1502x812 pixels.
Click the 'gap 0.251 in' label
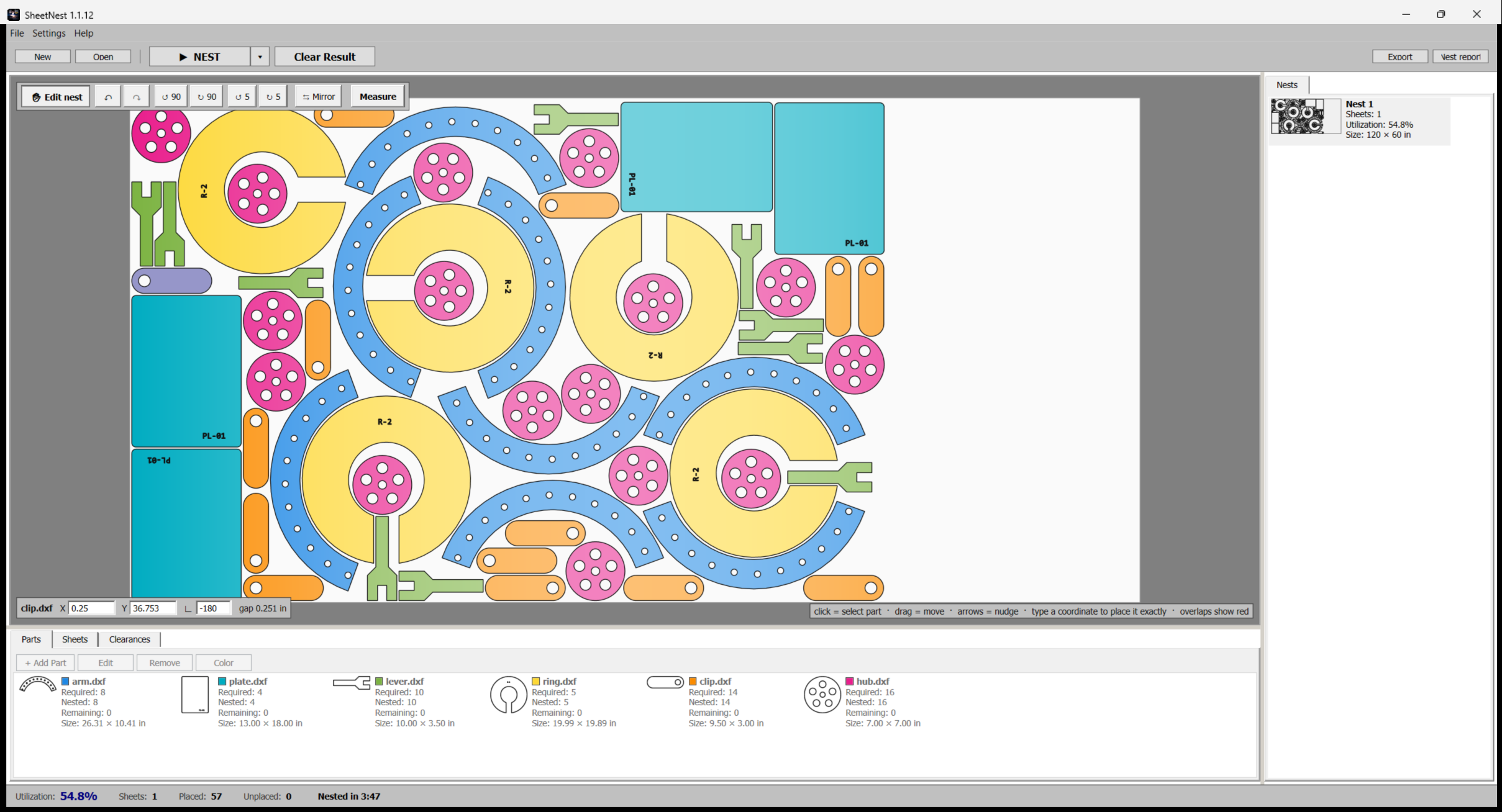point(263,608)
